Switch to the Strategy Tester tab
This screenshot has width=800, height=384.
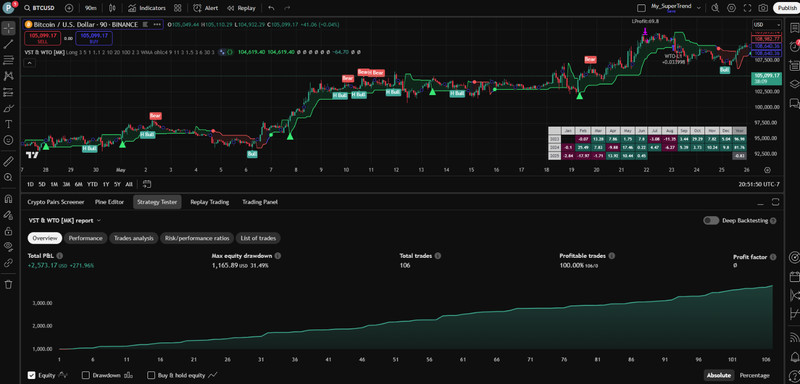tap(157, 202)
